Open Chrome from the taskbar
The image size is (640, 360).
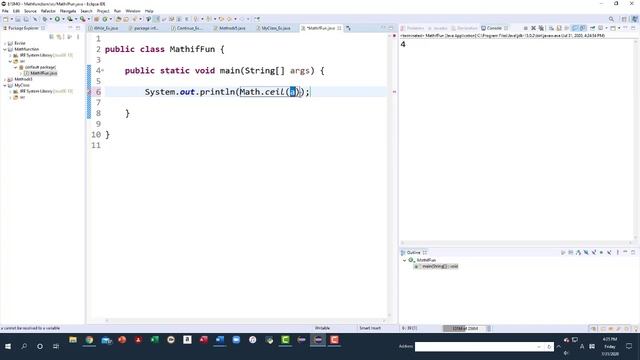click(89, 340)
